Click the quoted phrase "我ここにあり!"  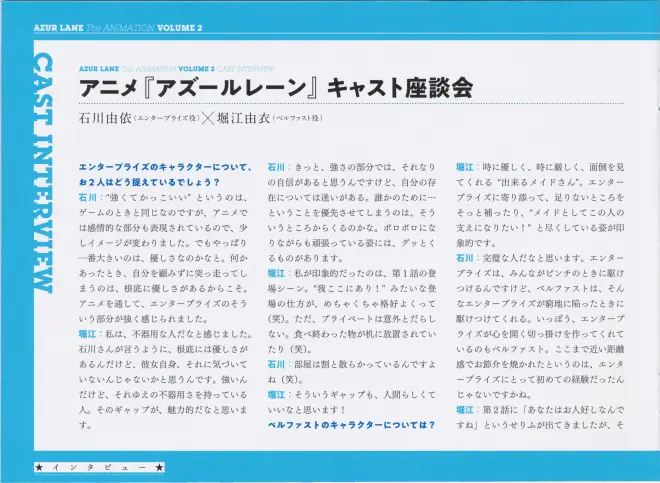[350, 288]
